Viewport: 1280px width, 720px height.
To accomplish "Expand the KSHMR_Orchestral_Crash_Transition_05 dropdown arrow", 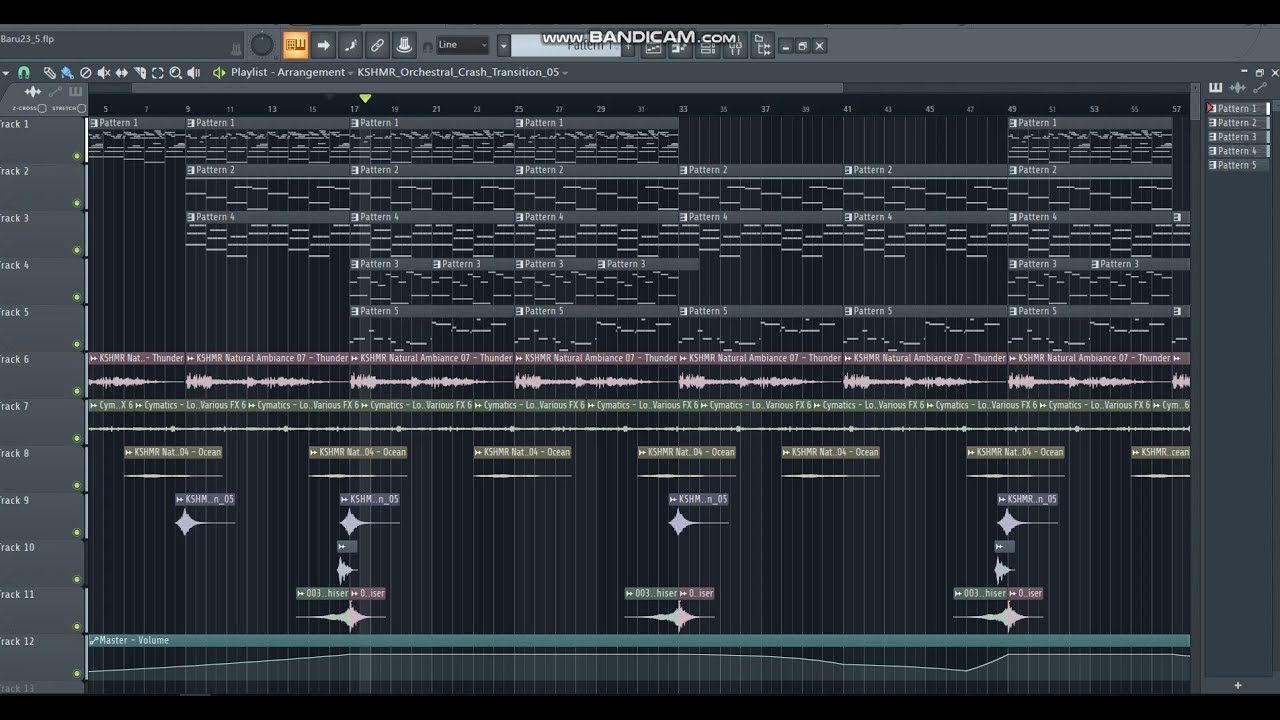I will pos(565,73).
